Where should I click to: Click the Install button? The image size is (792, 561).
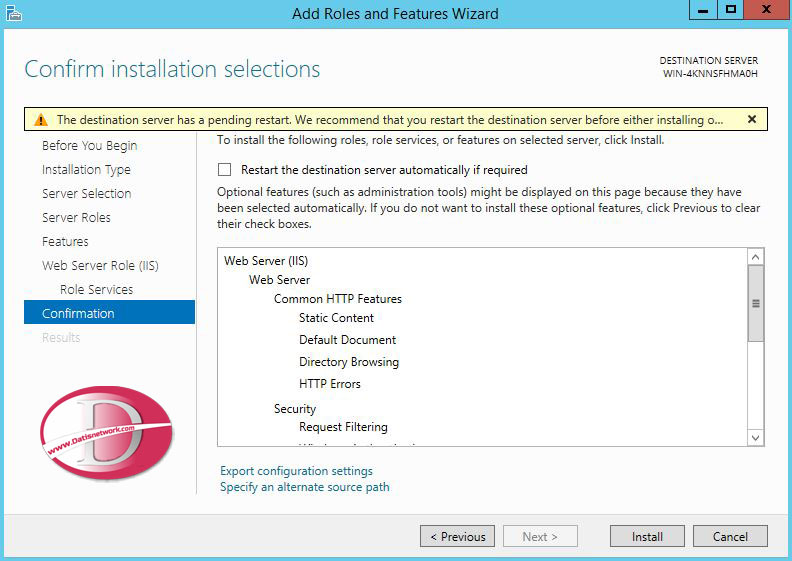(x=647, y=536)
